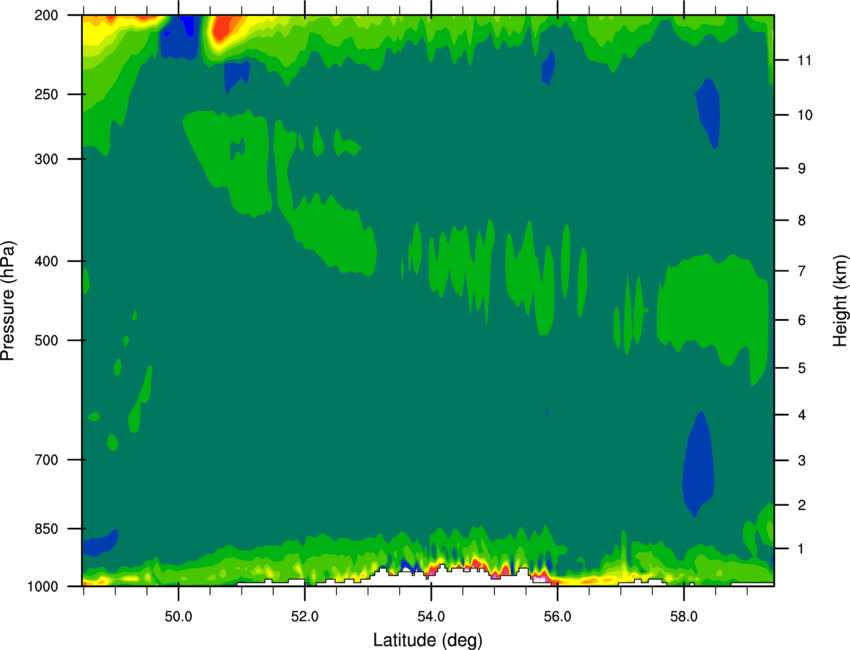The width and height of the screenshot is (850, 650).
Task: Click the 4 km height label
Action: click(802, 415)
